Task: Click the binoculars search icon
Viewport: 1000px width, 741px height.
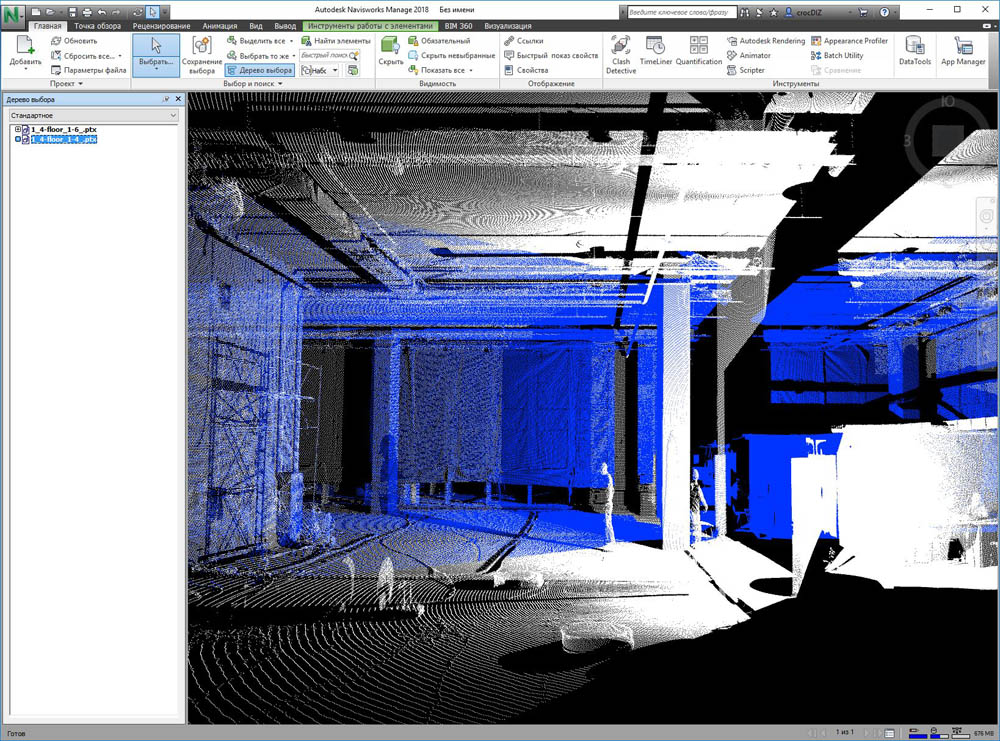Action: pos(745,12)
